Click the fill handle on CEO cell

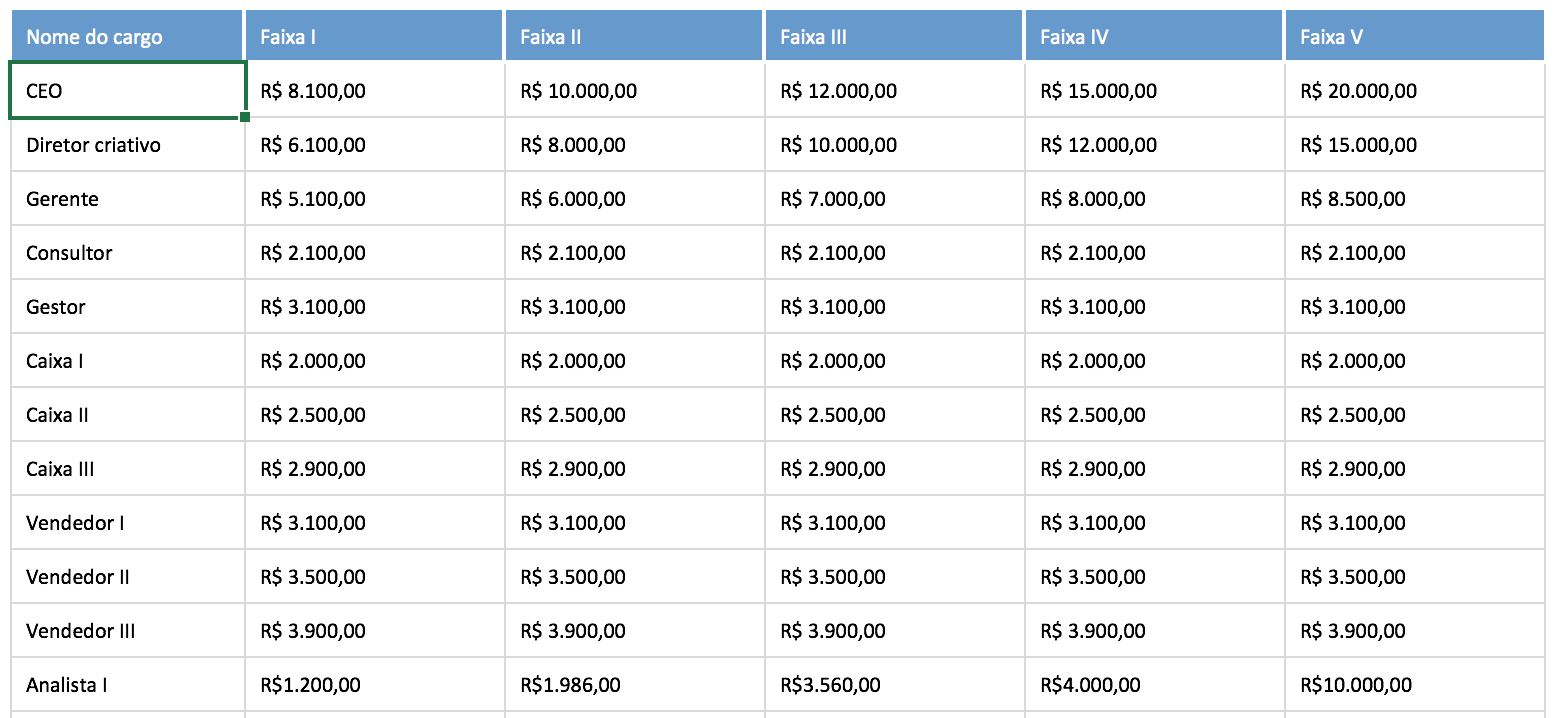(245, 117)
